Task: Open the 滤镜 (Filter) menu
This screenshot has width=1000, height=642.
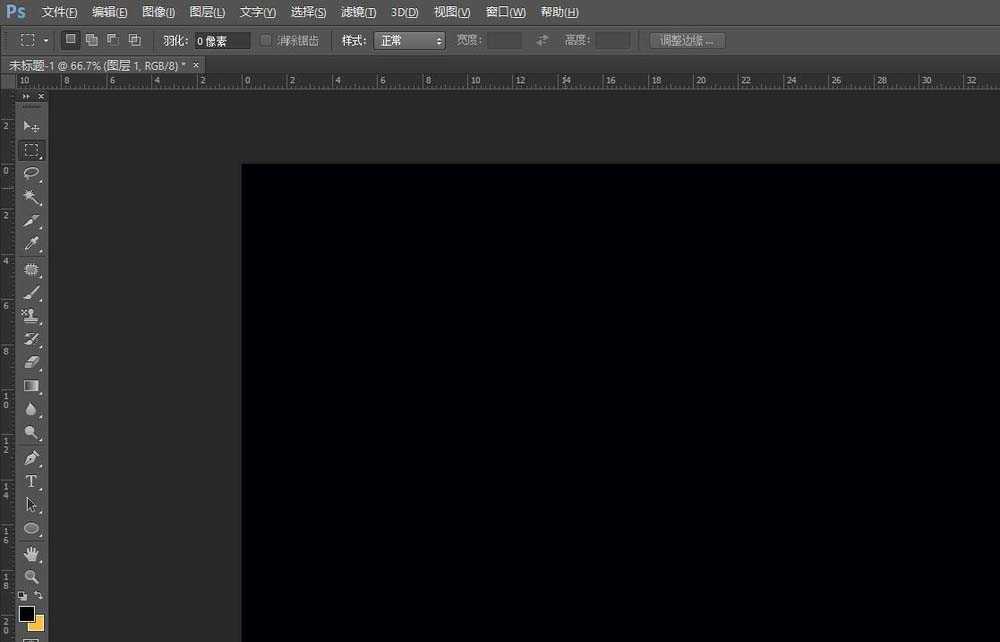Action: pyautogui.click(x=359, y=12)
